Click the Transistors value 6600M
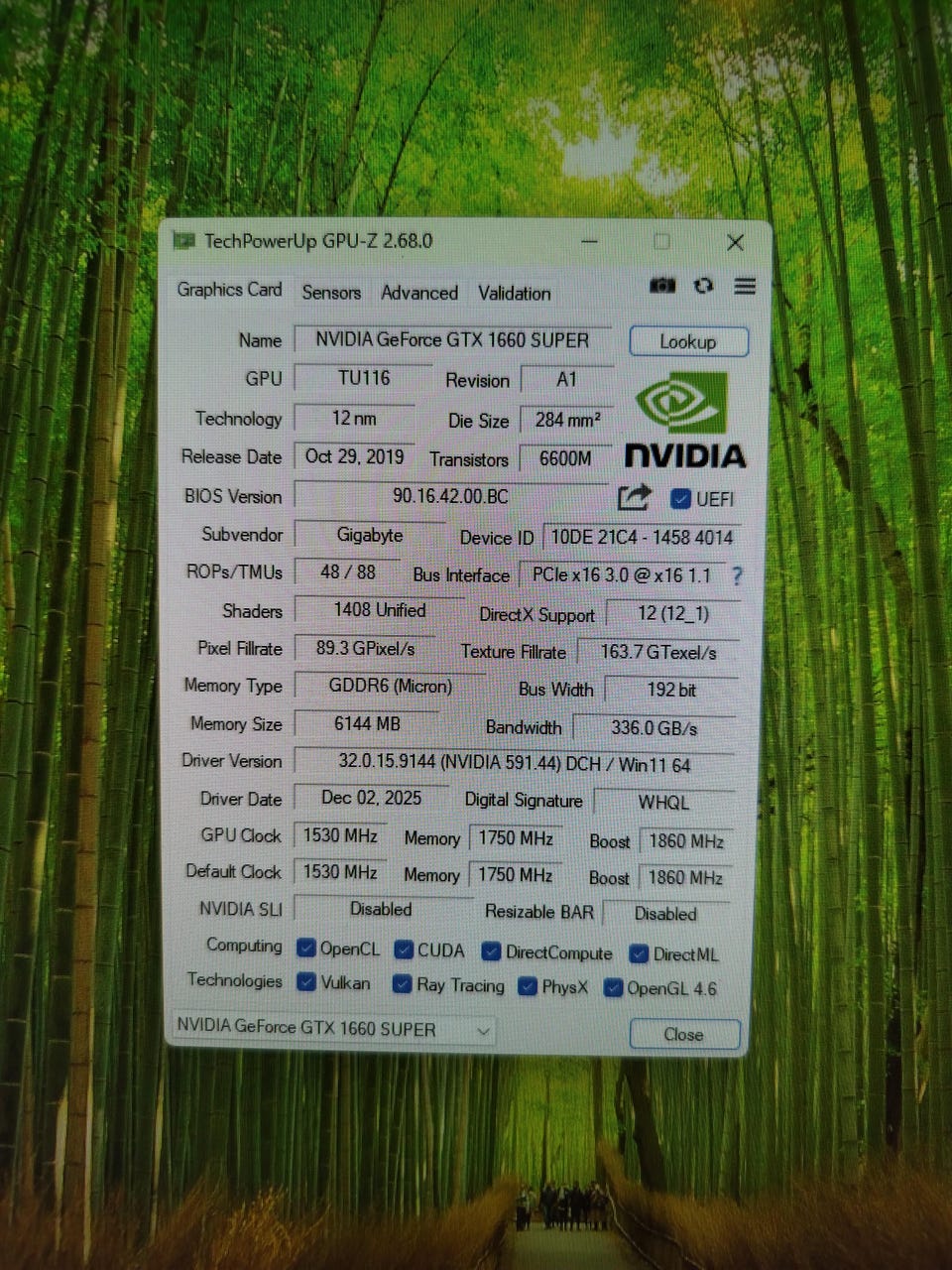The width and height of the screenshot is (952, 1270). coord(565,458)
